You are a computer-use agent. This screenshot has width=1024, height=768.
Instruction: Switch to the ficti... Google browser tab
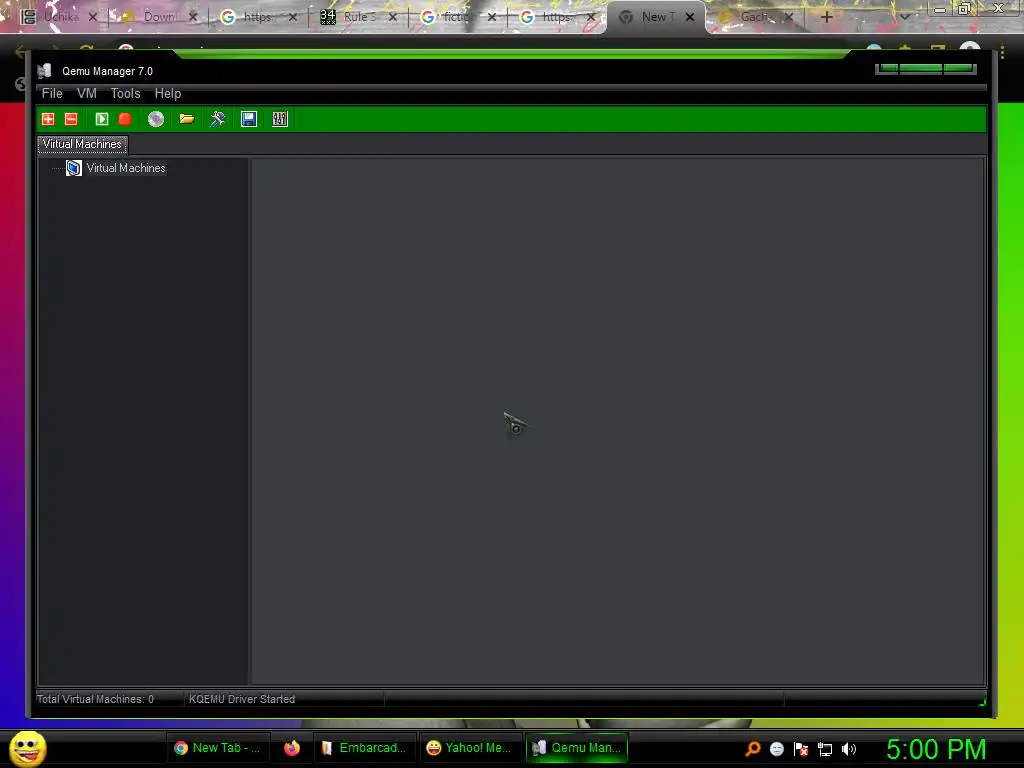(457, 17)
